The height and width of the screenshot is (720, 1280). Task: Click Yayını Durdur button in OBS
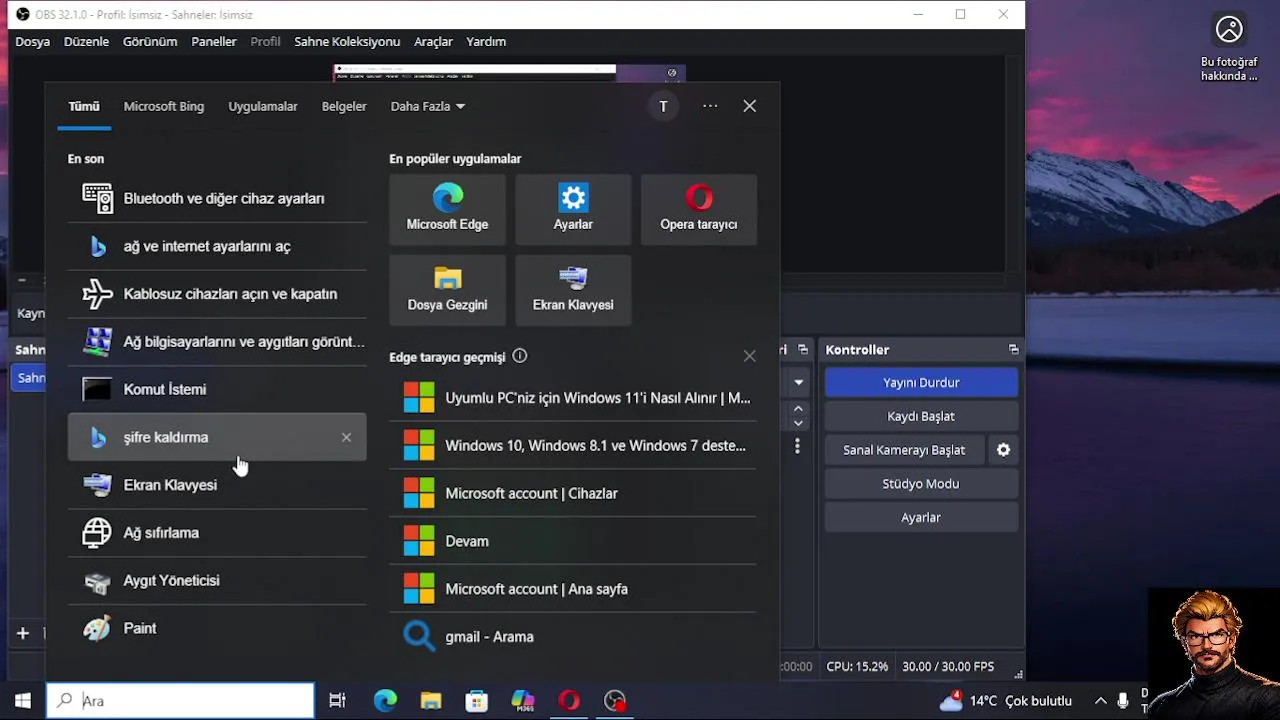921,382
